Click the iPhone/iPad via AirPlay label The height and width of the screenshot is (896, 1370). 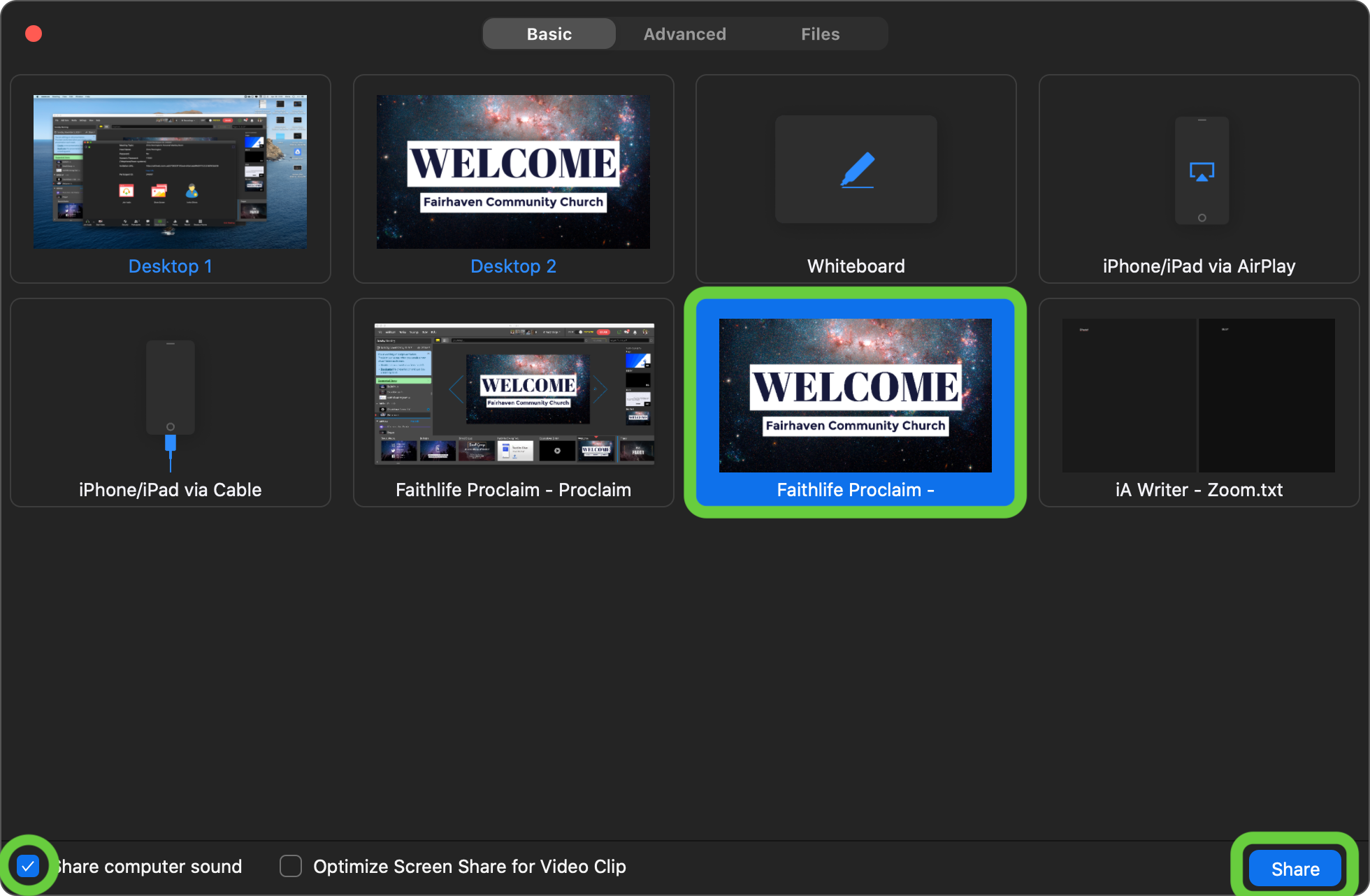[1199, 266]
